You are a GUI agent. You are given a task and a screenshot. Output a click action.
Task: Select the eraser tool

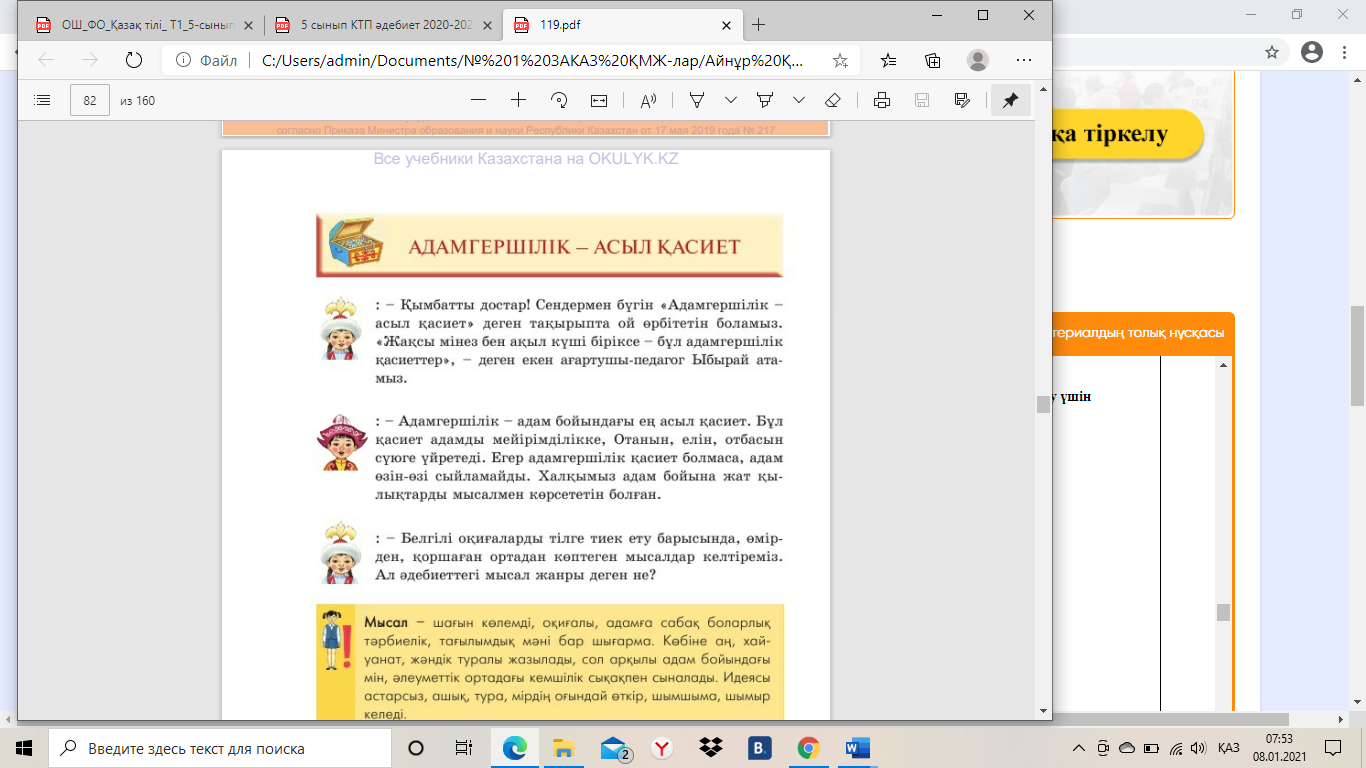833,100
